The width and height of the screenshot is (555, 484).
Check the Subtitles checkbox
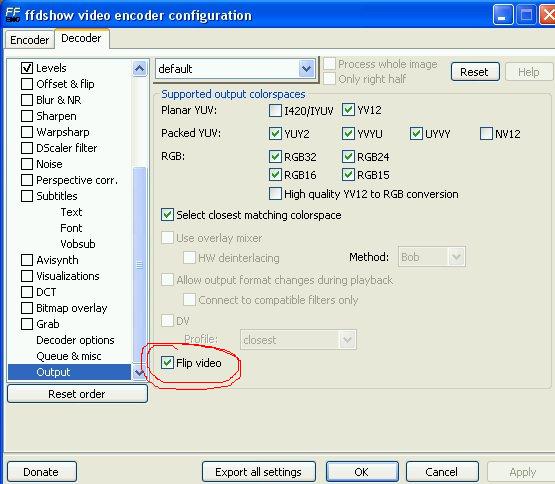tap(27, 196)
